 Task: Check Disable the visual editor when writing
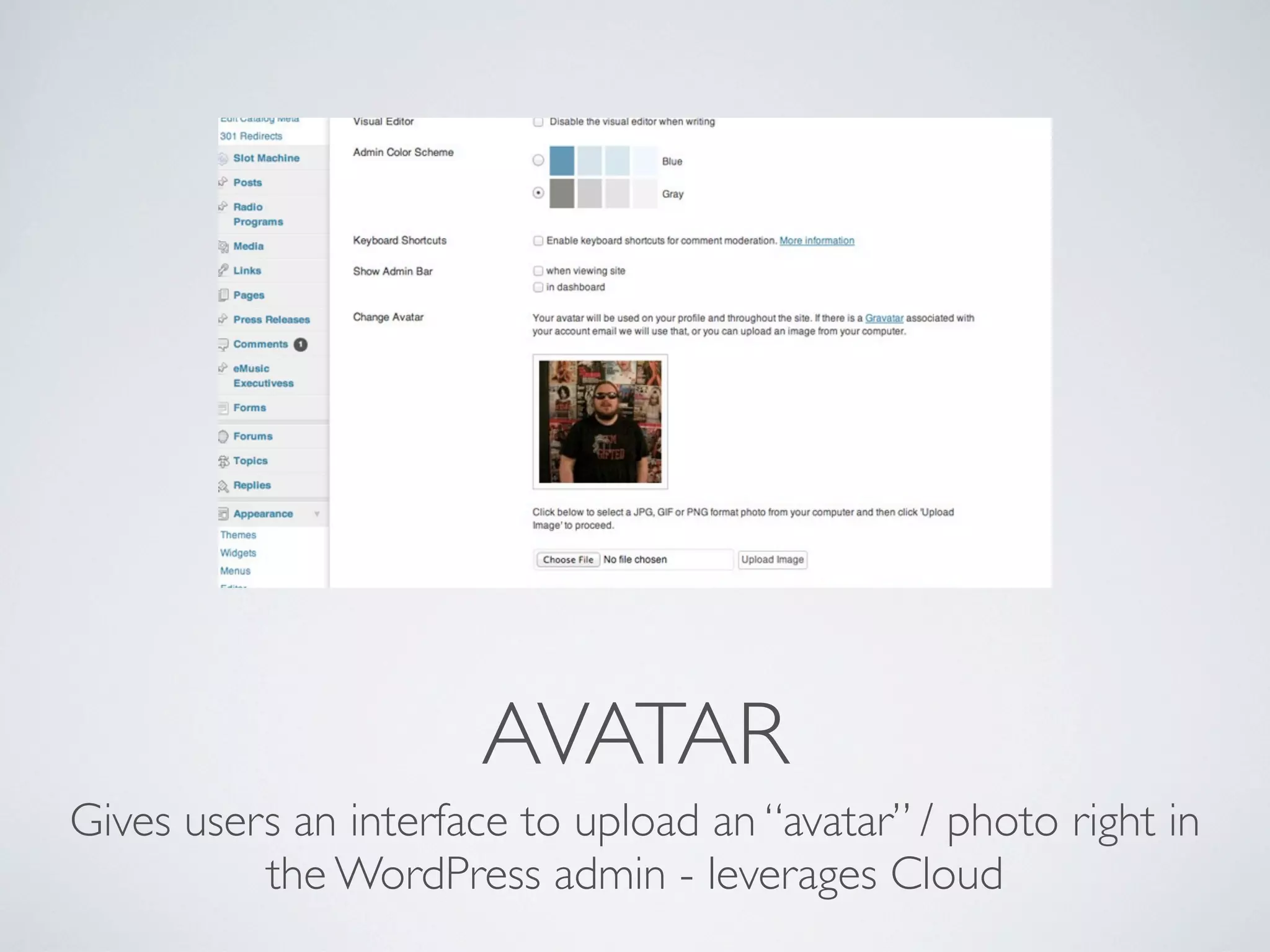pyautogui.click(x=538, y=122)
